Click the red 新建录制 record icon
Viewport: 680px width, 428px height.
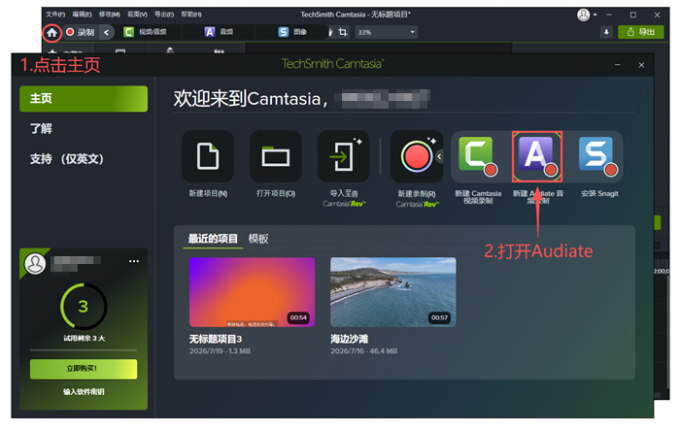(415, 156)
